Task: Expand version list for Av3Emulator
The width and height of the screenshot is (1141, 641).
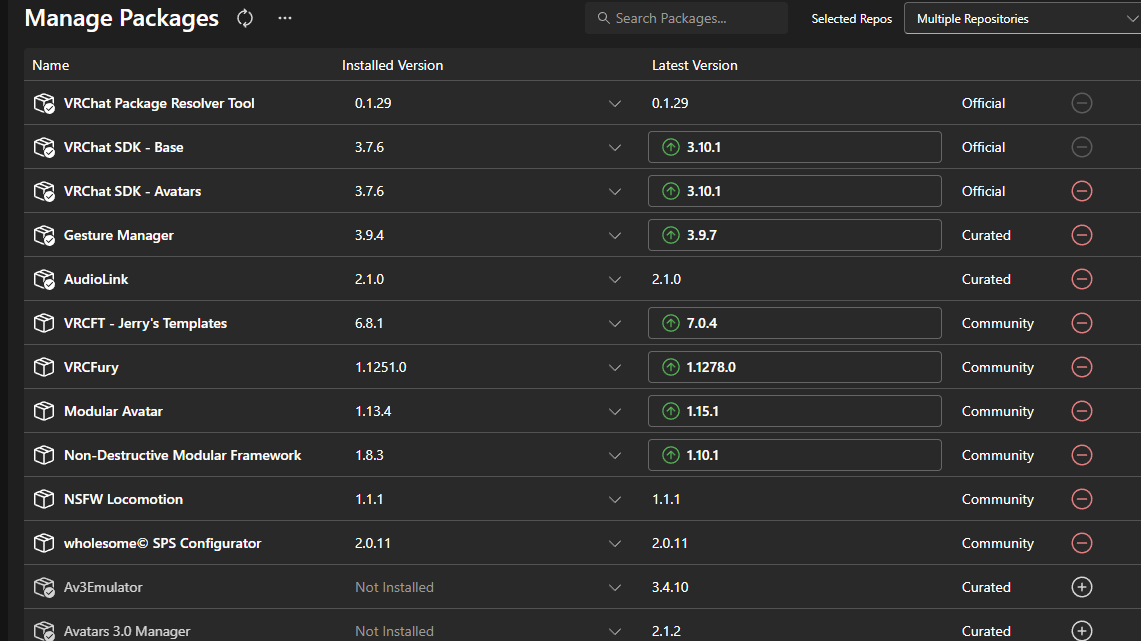Action: click(x=615, y=588)
